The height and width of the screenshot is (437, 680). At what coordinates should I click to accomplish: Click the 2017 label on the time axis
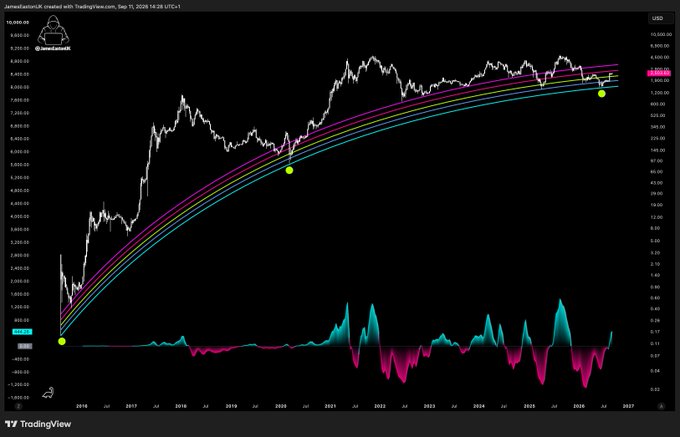131,406
